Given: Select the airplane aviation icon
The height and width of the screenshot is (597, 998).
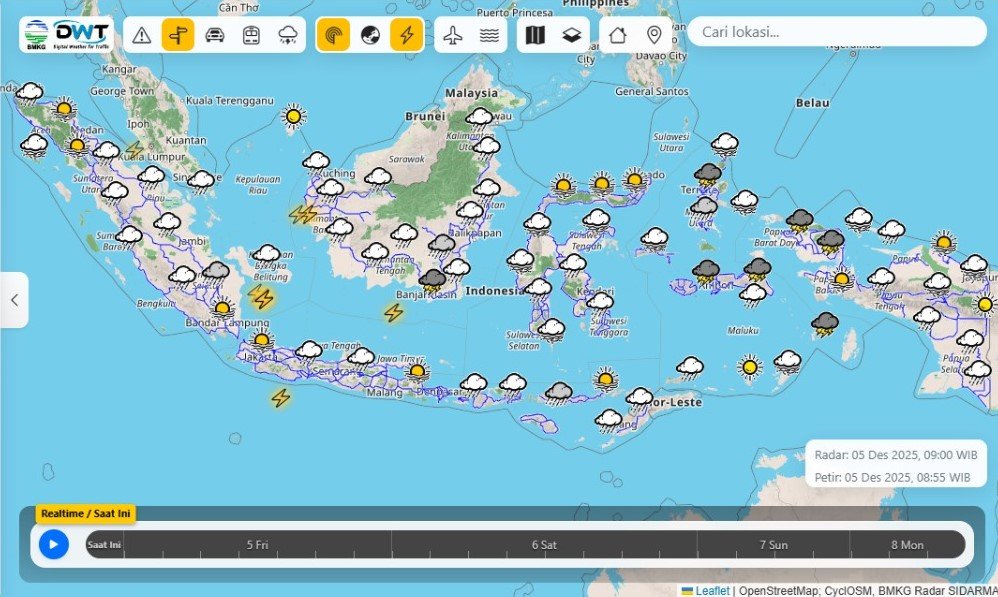Looking at the screenshot, I should (453, 35).
